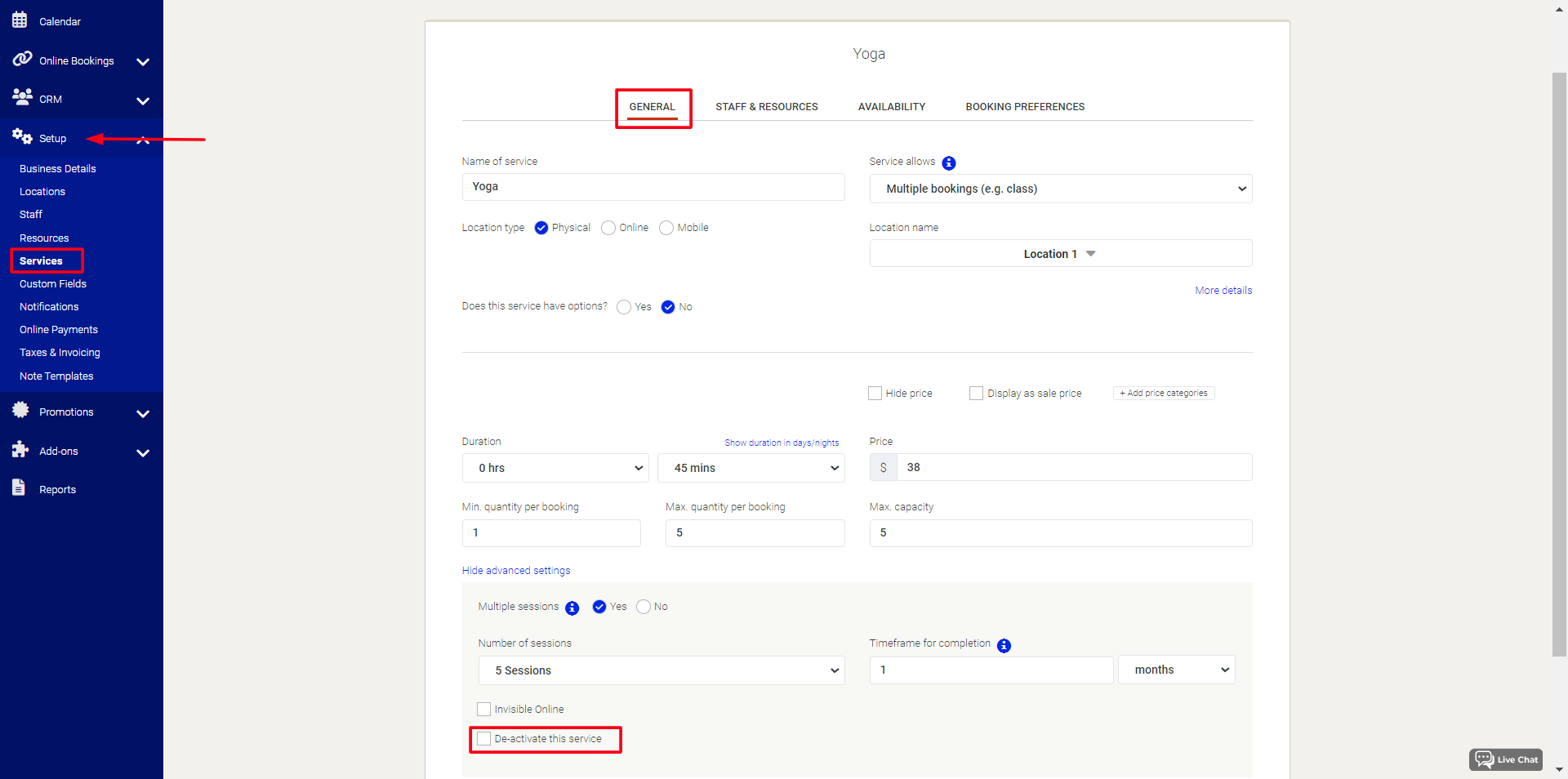Check De-activate this service

click(483, 737)
